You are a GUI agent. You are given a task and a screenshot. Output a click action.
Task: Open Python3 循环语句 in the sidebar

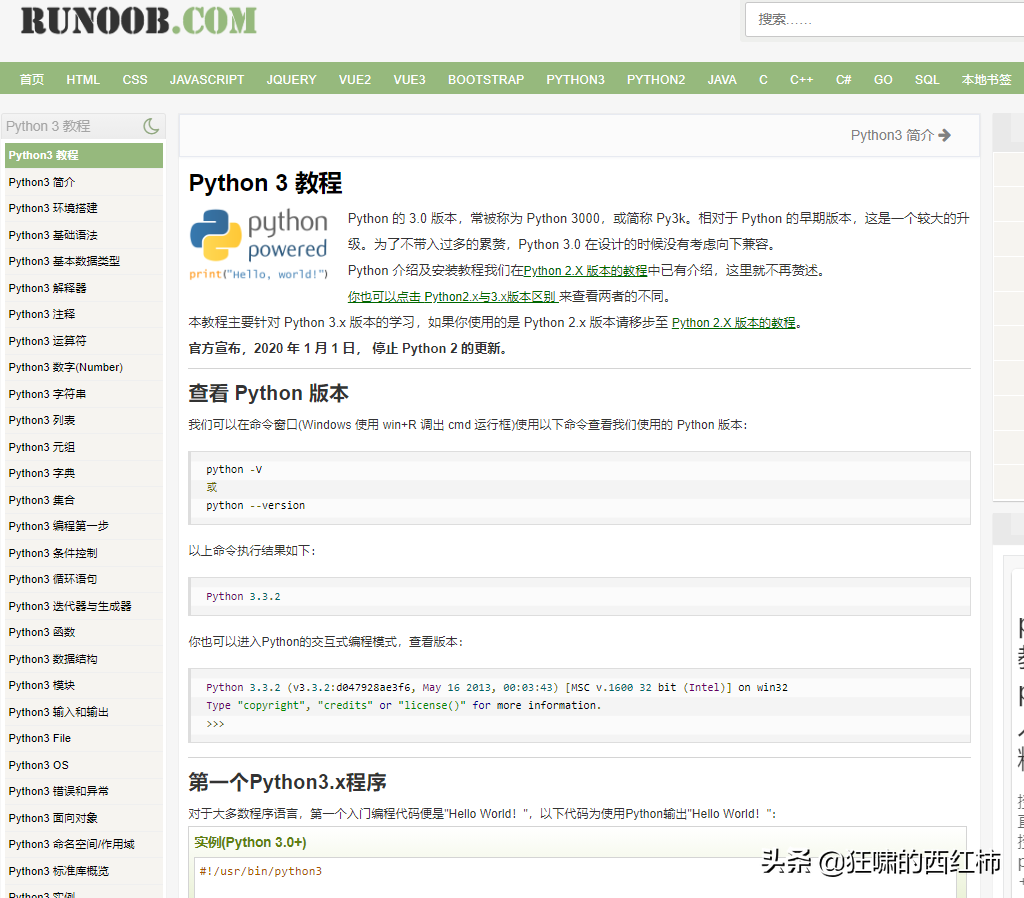tap(84, 579)
